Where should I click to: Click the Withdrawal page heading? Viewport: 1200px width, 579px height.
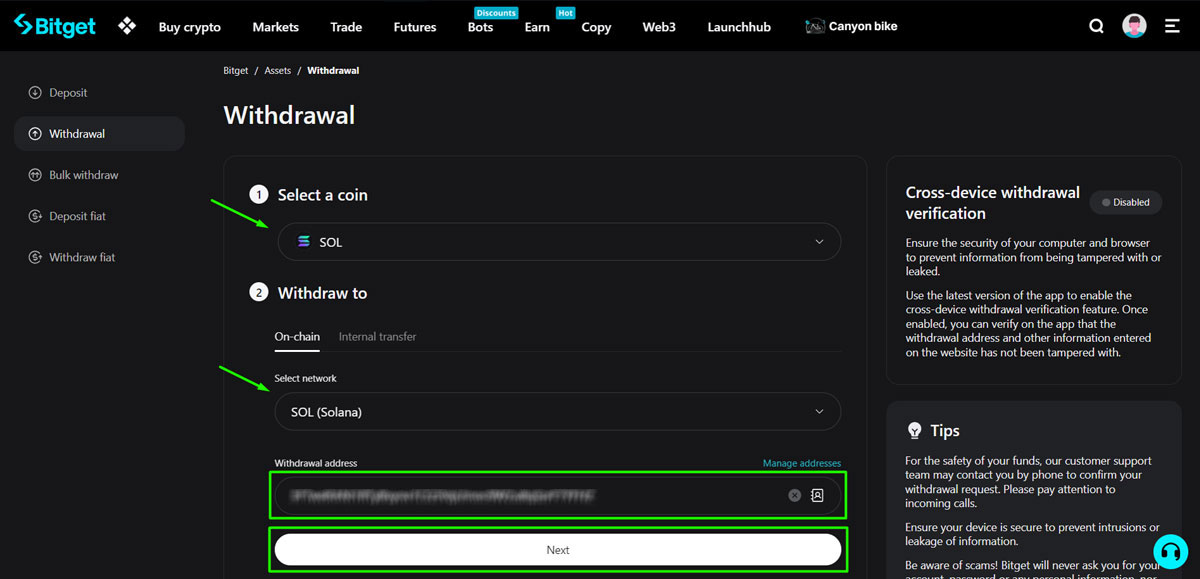(x=289, y=115)
